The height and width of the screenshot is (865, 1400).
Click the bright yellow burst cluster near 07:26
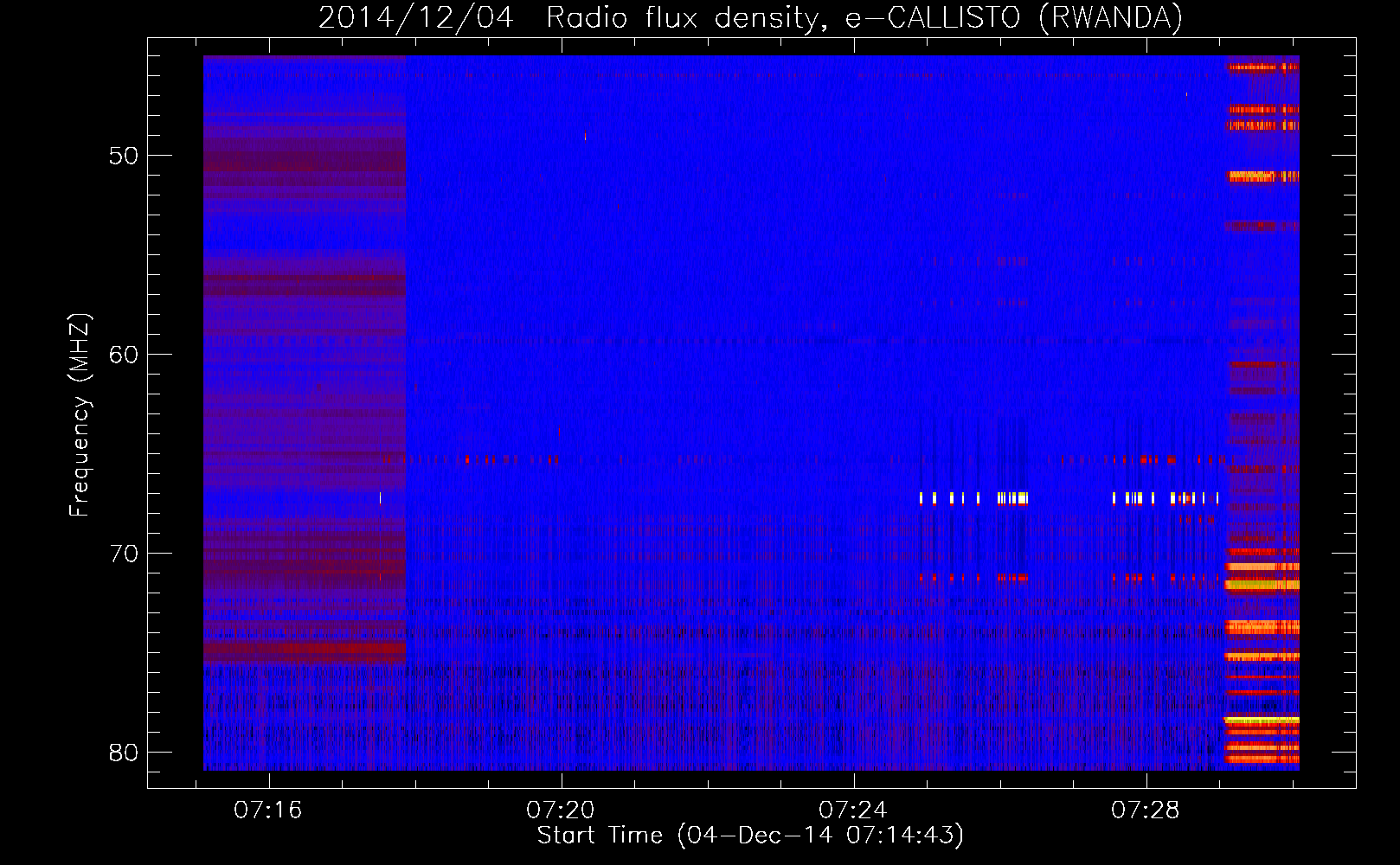click(x=1012, y=498)
